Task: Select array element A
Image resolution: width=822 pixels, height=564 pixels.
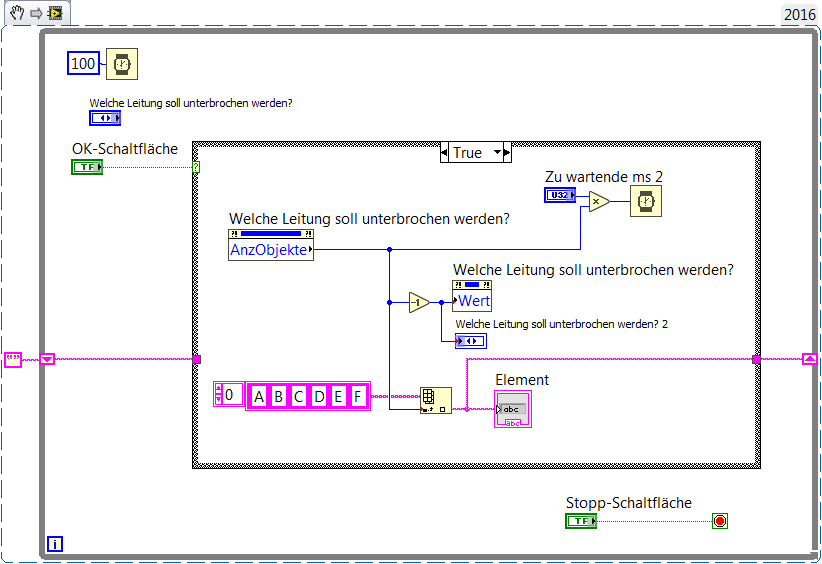Action: tap(259, 396)
